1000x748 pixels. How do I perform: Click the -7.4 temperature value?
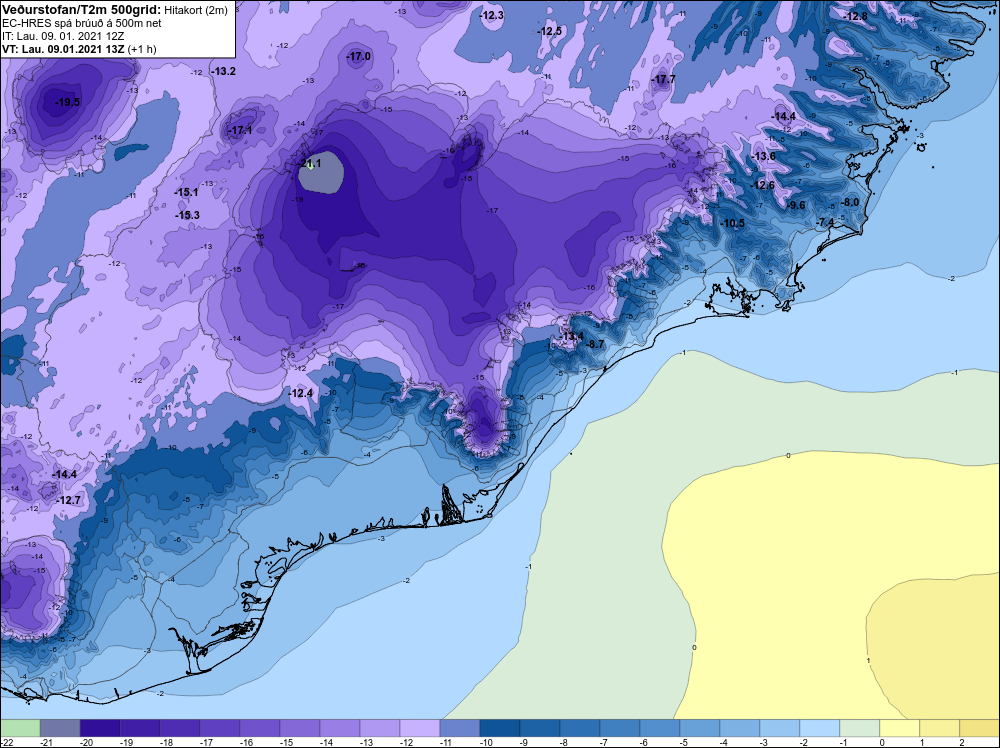tap(825, 222)
